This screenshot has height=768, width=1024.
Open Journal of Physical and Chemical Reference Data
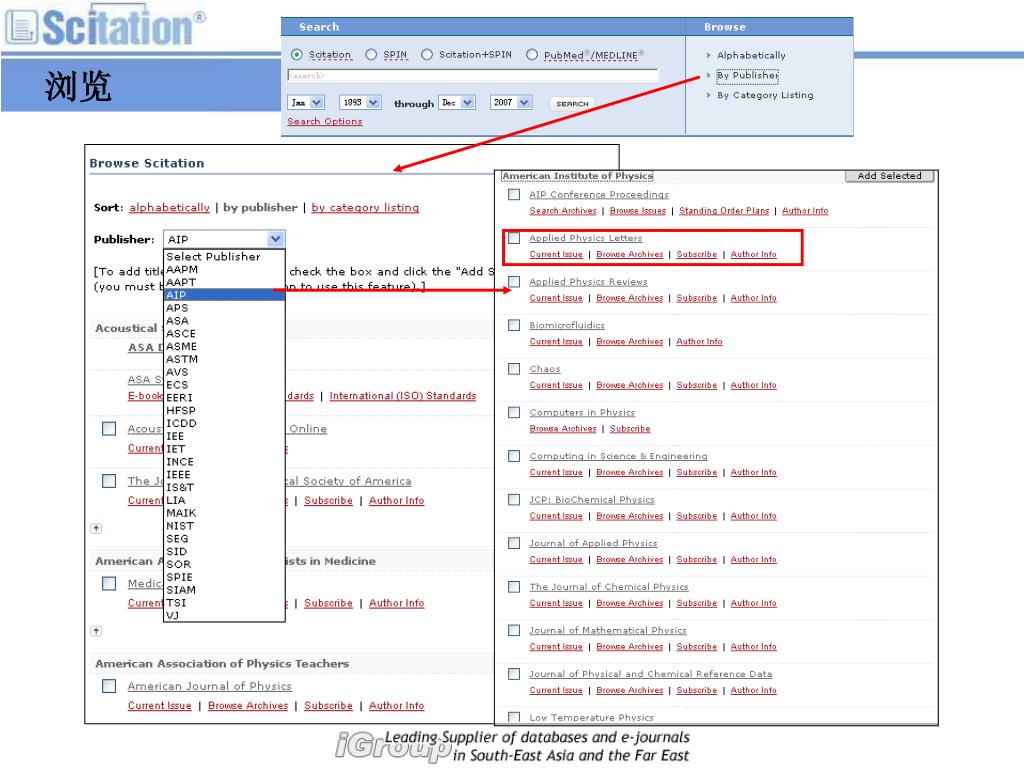click(x=650, y=674)
